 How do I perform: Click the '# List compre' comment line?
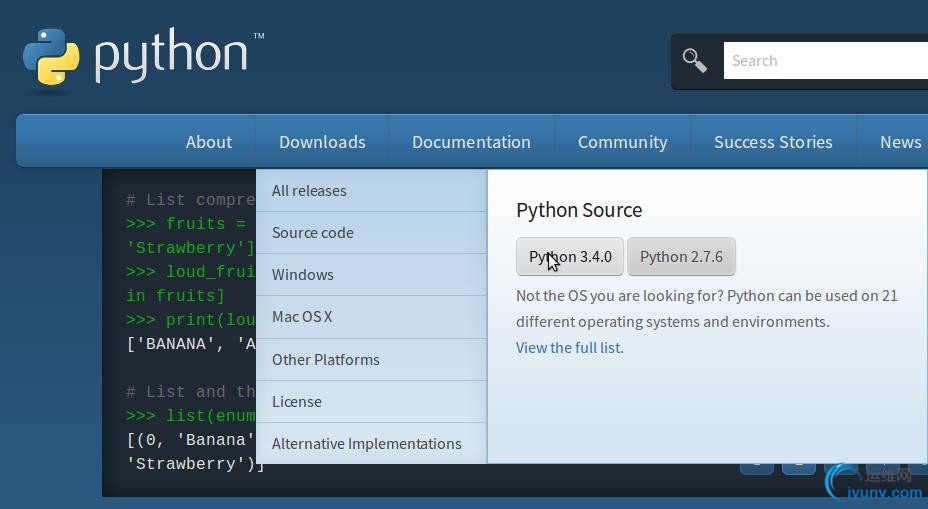[x=191, y=200]
